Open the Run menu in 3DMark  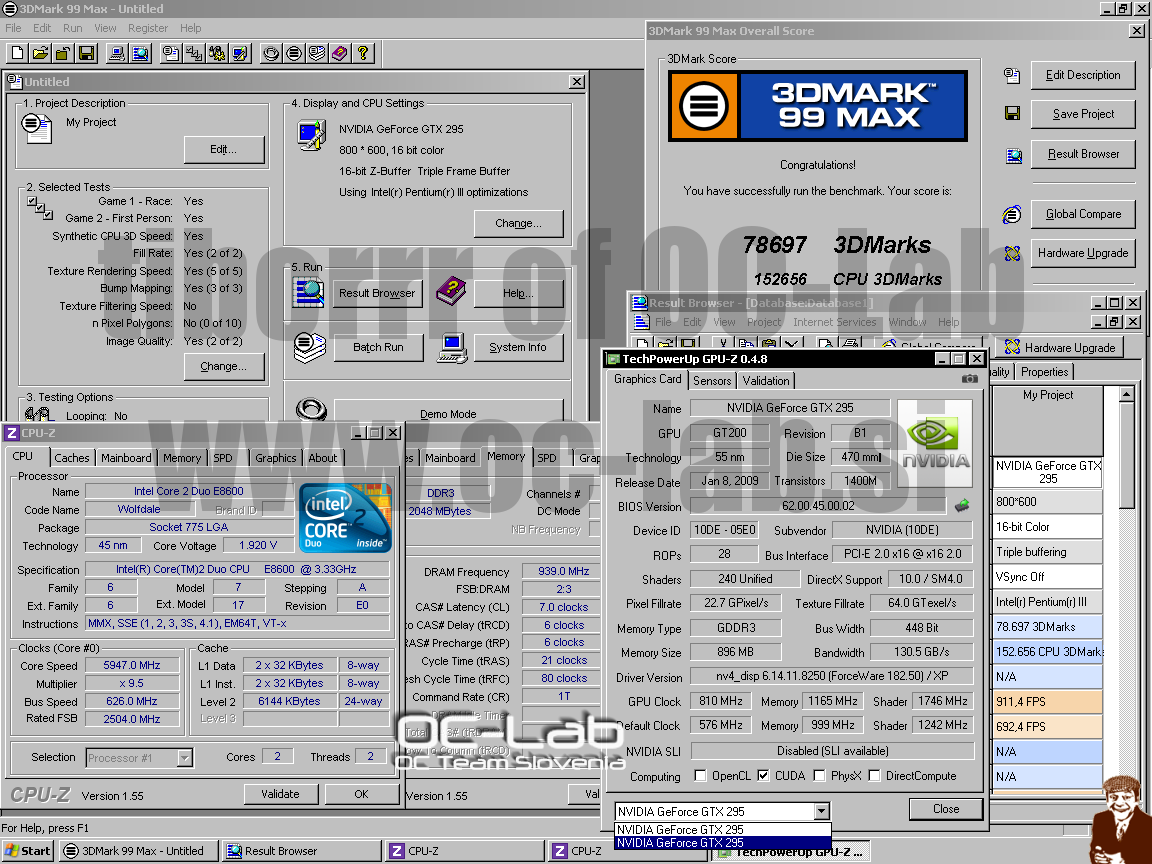pyautogui.click(x=73, y=28)
